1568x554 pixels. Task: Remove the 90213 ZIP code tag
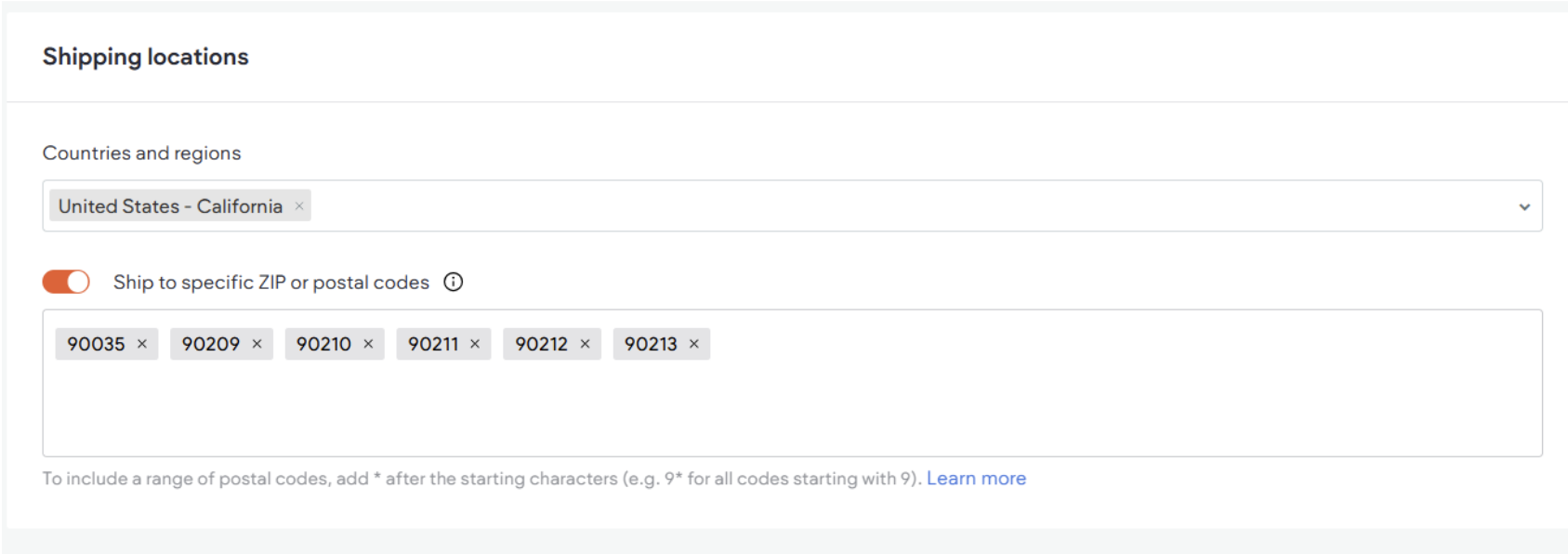click(694, 343)
